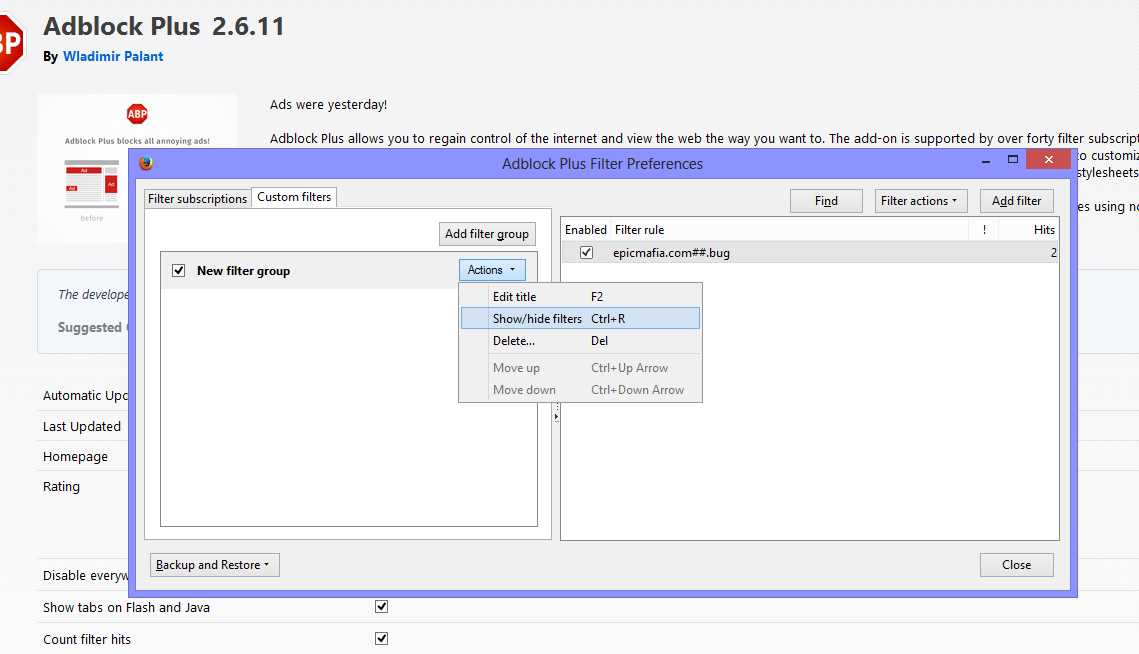Click the Find button
Screen dimensions: 1139x654
tap(826, 201)
